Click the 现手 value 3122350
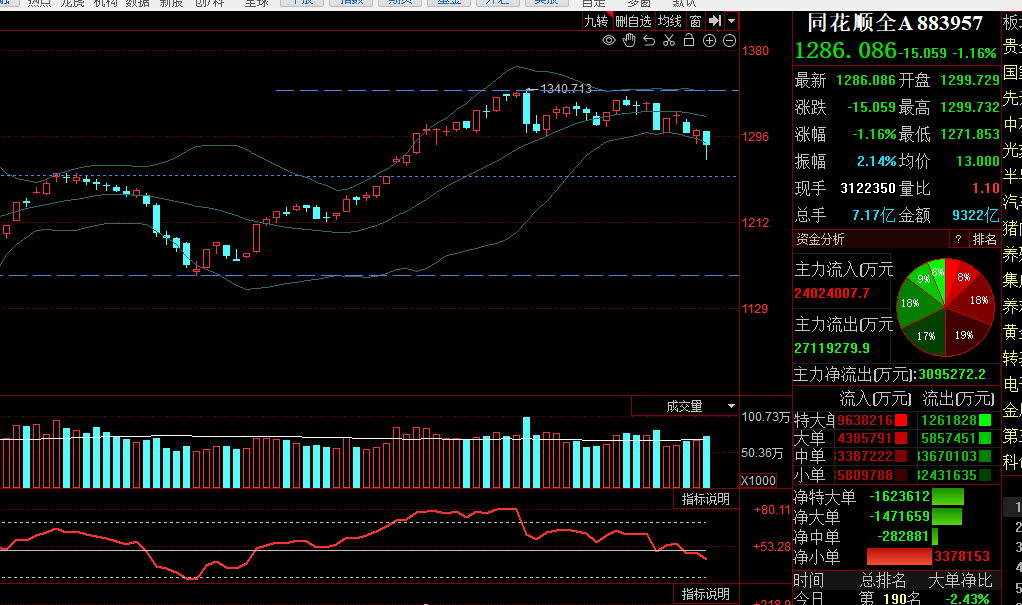 click(868, 188)
